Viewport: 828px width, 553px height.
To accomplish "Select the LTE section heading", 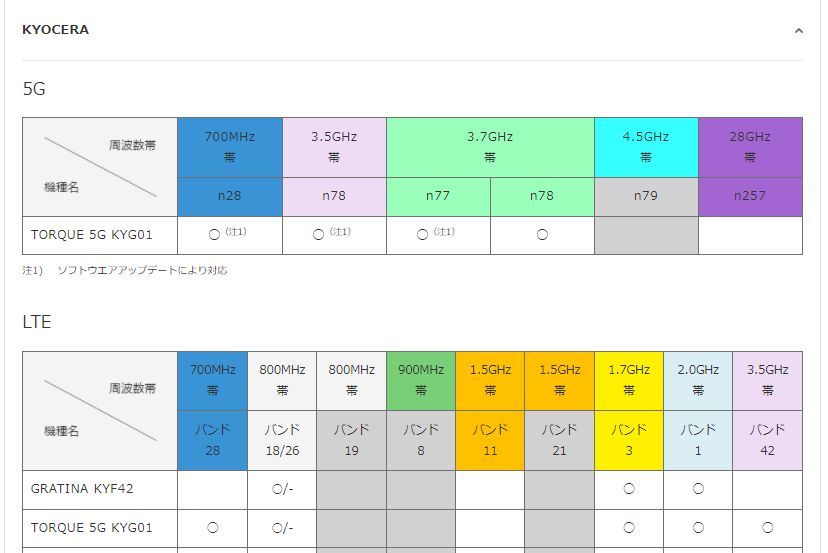I will coord(36,322).
